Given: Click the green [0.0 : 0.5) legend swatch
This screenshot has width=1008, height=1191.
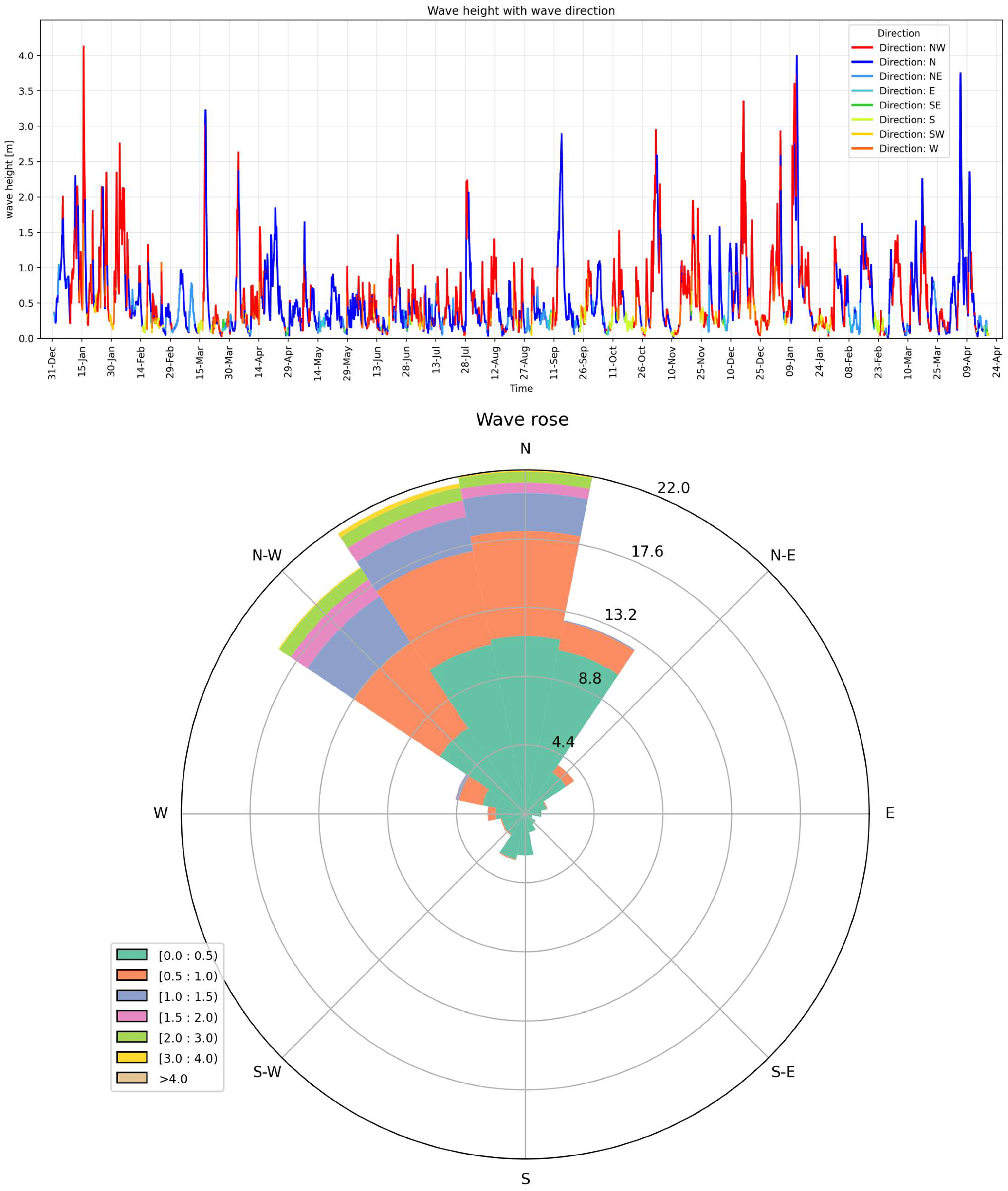Looking at the screenshot, I should click(132, 955).
